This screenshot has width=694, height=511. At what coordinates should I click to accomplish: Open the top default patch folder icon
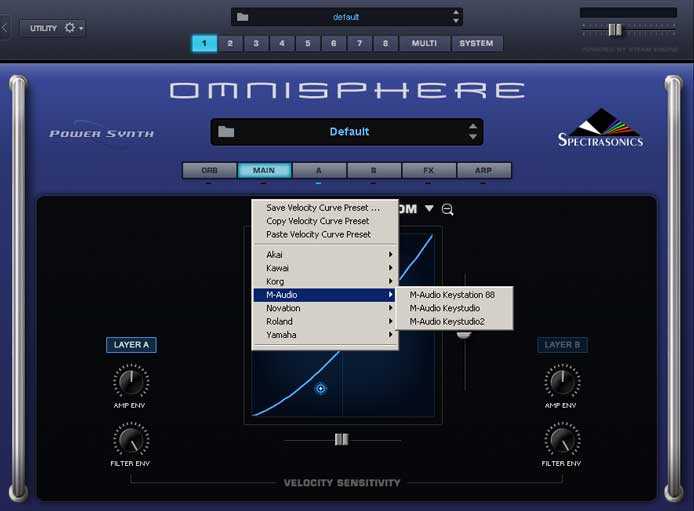[x=243, y=17]
